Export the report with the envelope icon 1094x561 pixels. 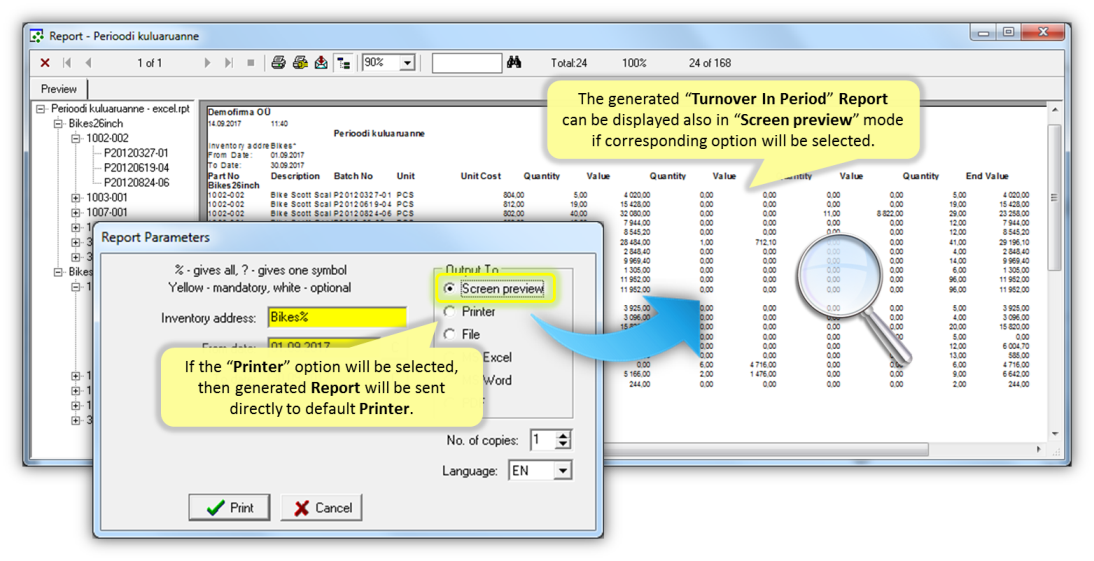pos(321,63)
